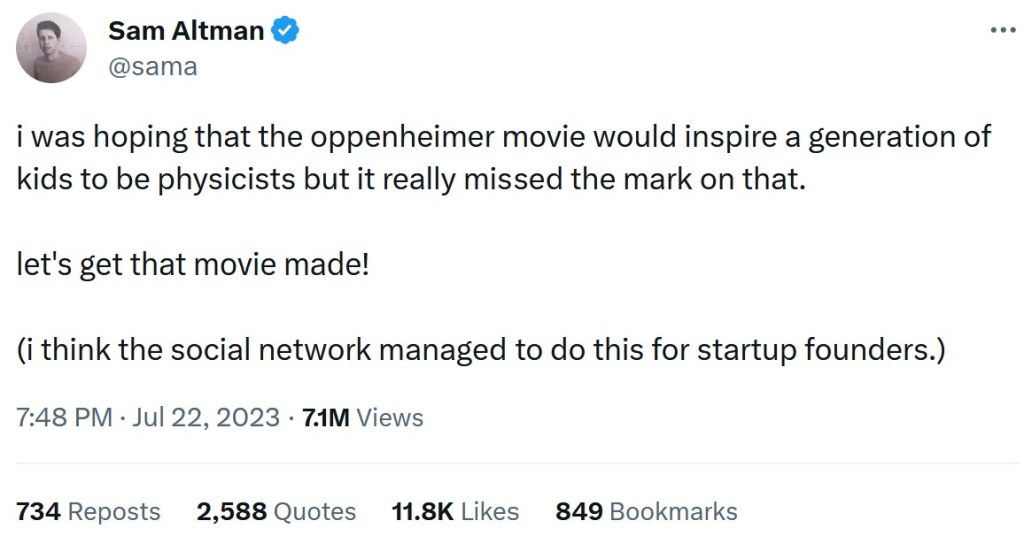View the 2,588 Quotes
The height and width of the screenshot is (536, 1024).
276,511
